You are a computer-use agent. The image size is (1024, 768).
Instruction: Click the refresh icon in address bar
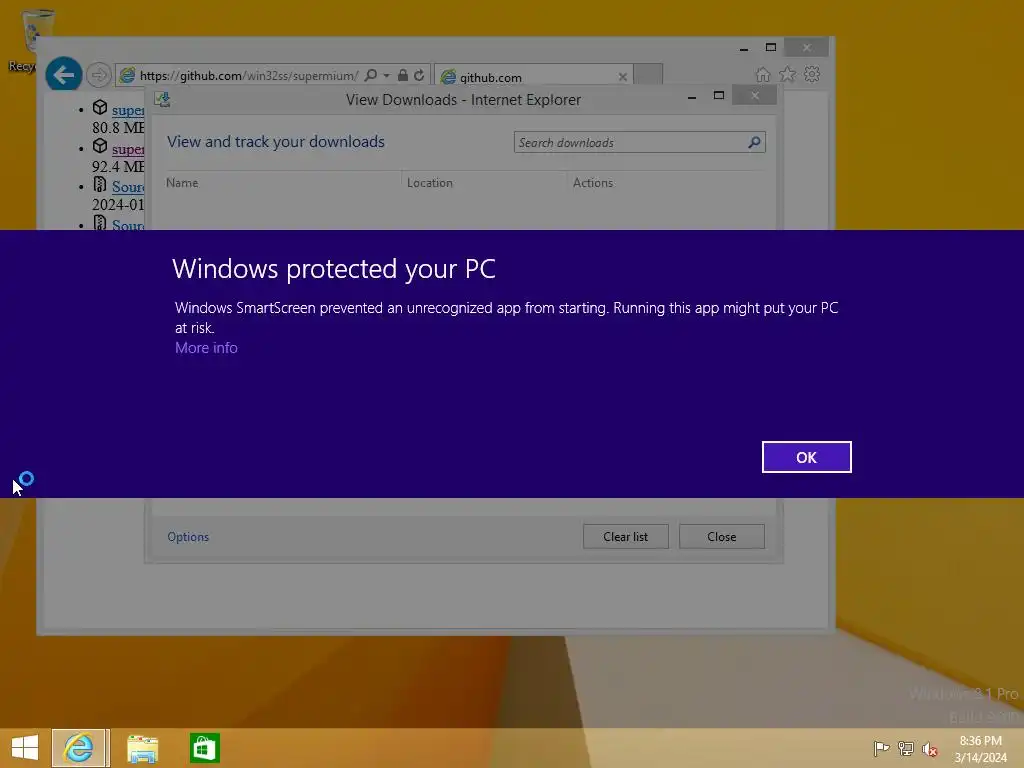point(419,75)
